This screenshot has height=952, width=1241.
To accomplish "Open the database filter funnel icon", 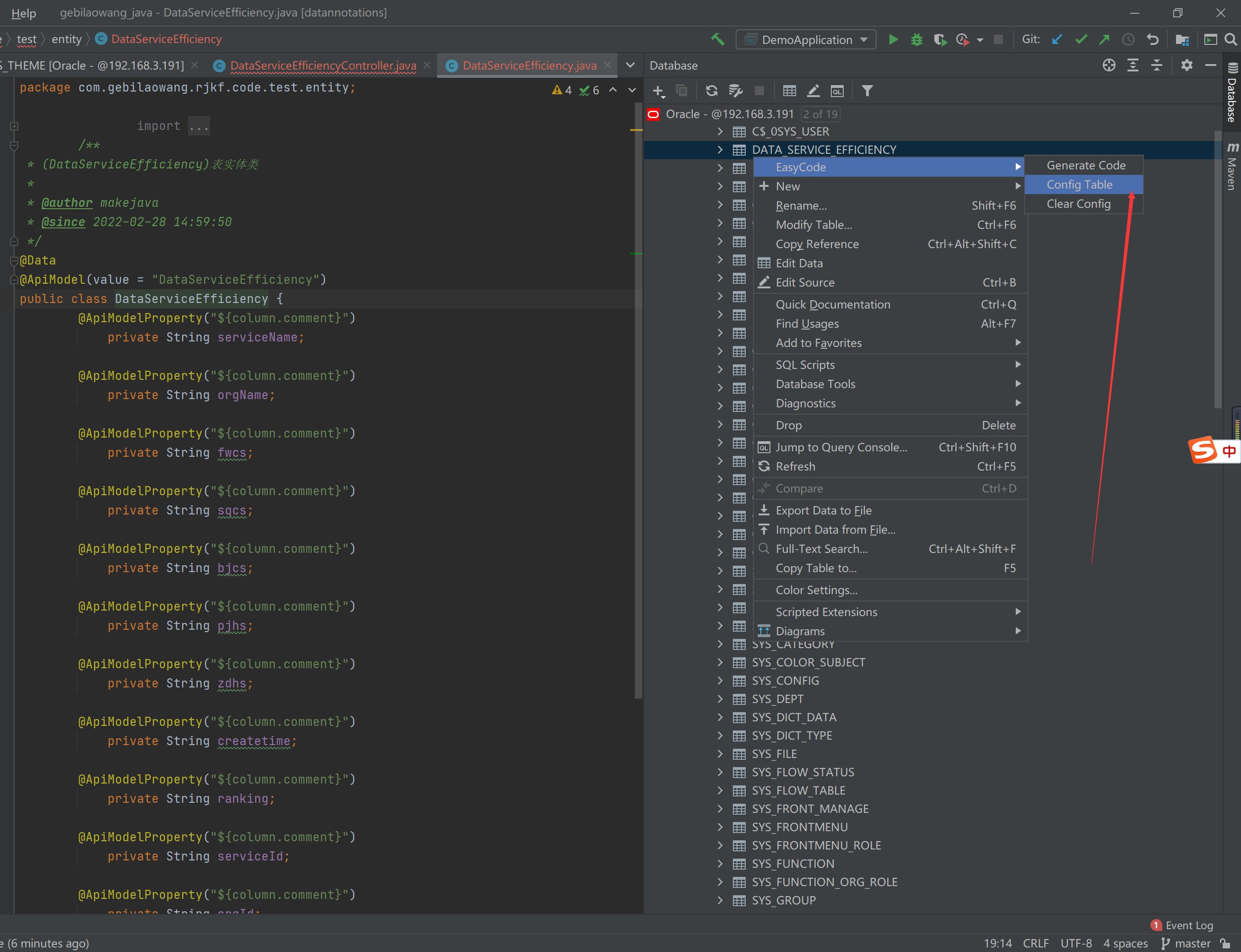I will [x=867, y=91].
